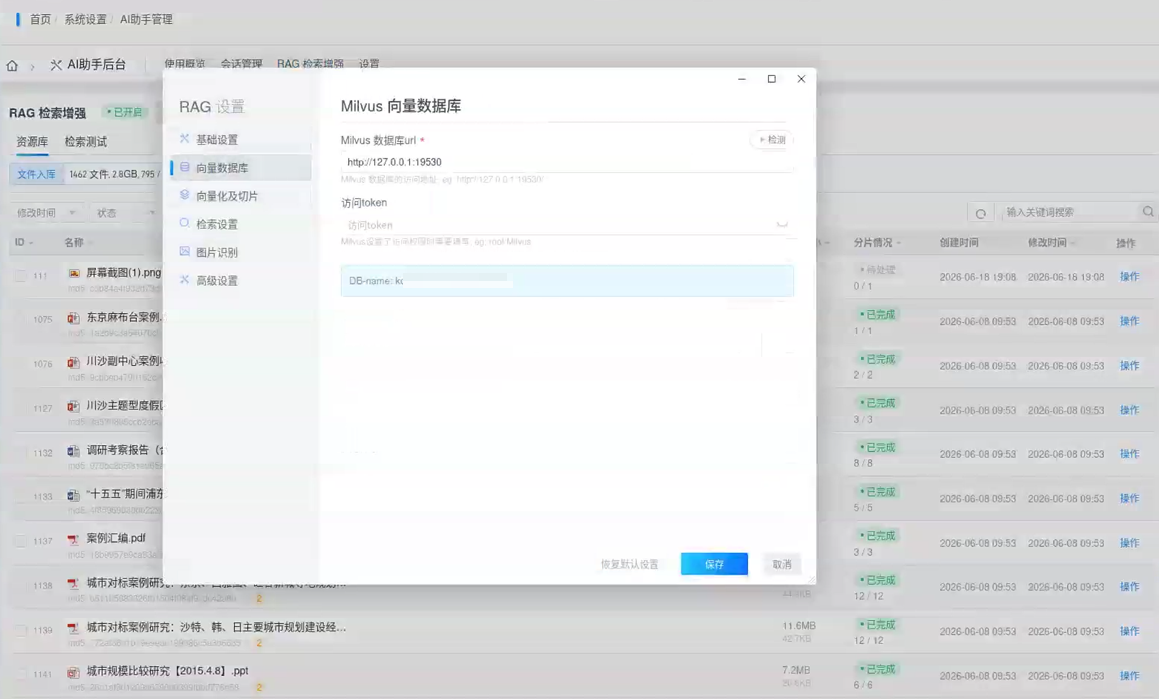Image resolution: width=1159 pixels, height=699 pixels.
Task: Tick checkbox for row ID 1127
Action: coord(21,409)
